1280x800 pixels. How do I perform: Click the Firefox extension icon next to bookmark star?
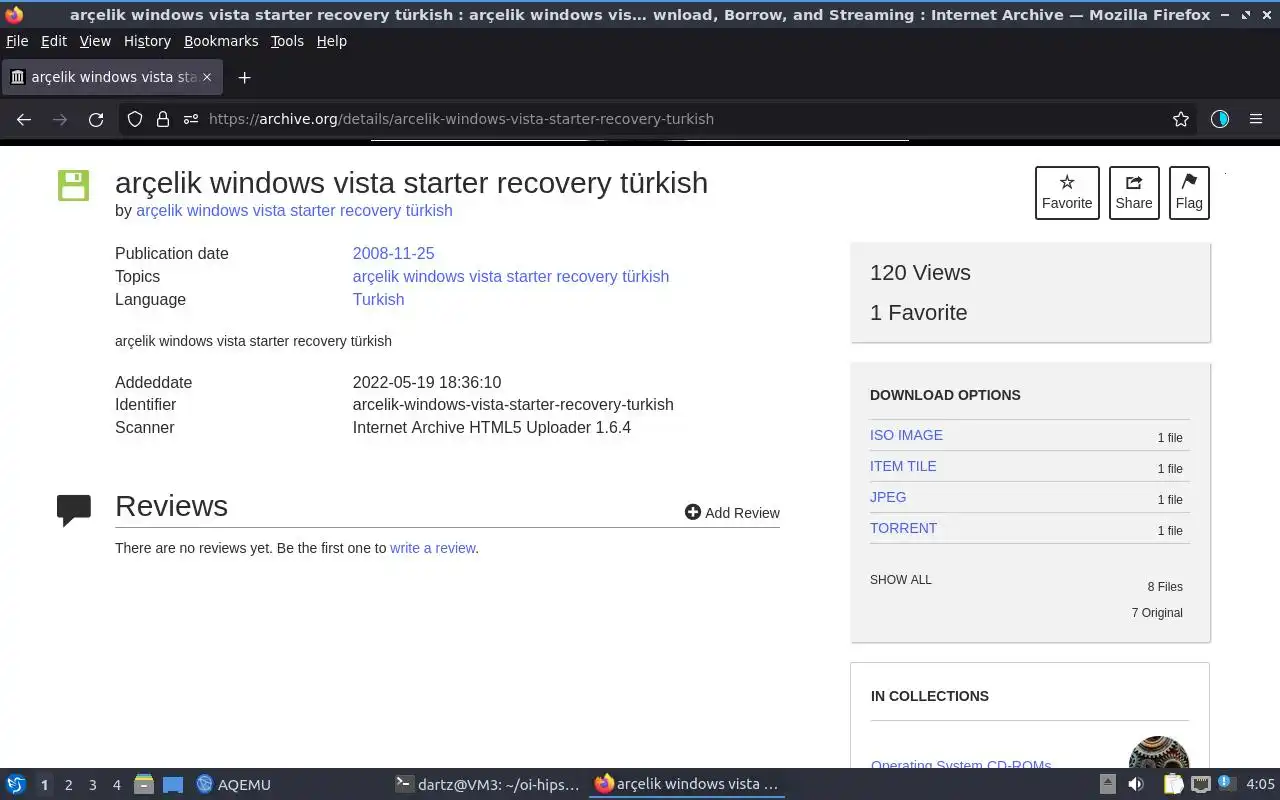1219,119
